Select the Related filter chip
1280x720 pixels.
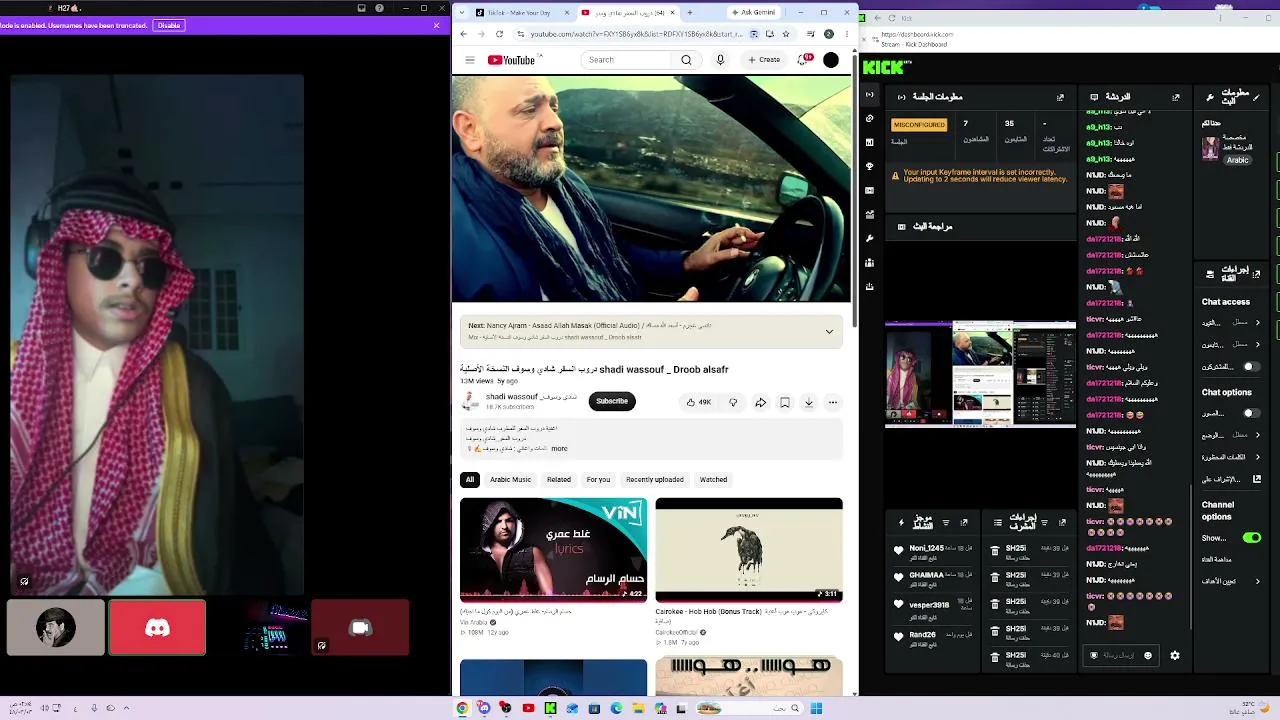pyautogui.click(x=559, y=480)
